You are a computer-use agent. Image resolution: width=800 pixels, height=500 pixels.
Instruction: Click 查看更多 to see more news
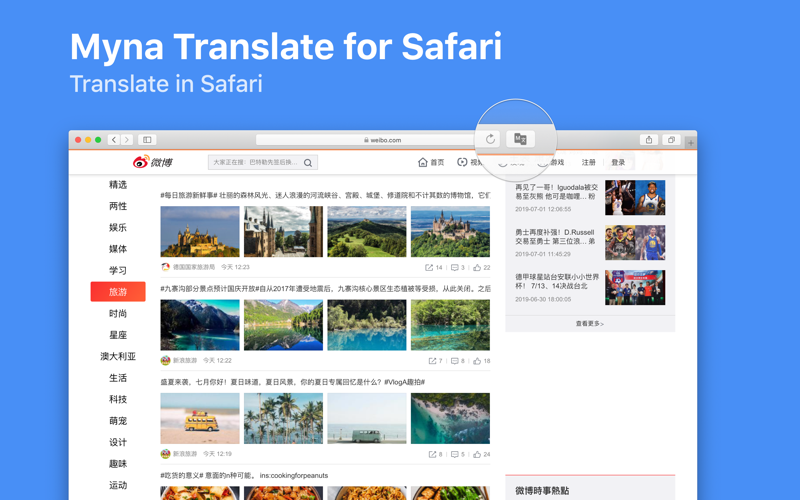tap(590, 323)
